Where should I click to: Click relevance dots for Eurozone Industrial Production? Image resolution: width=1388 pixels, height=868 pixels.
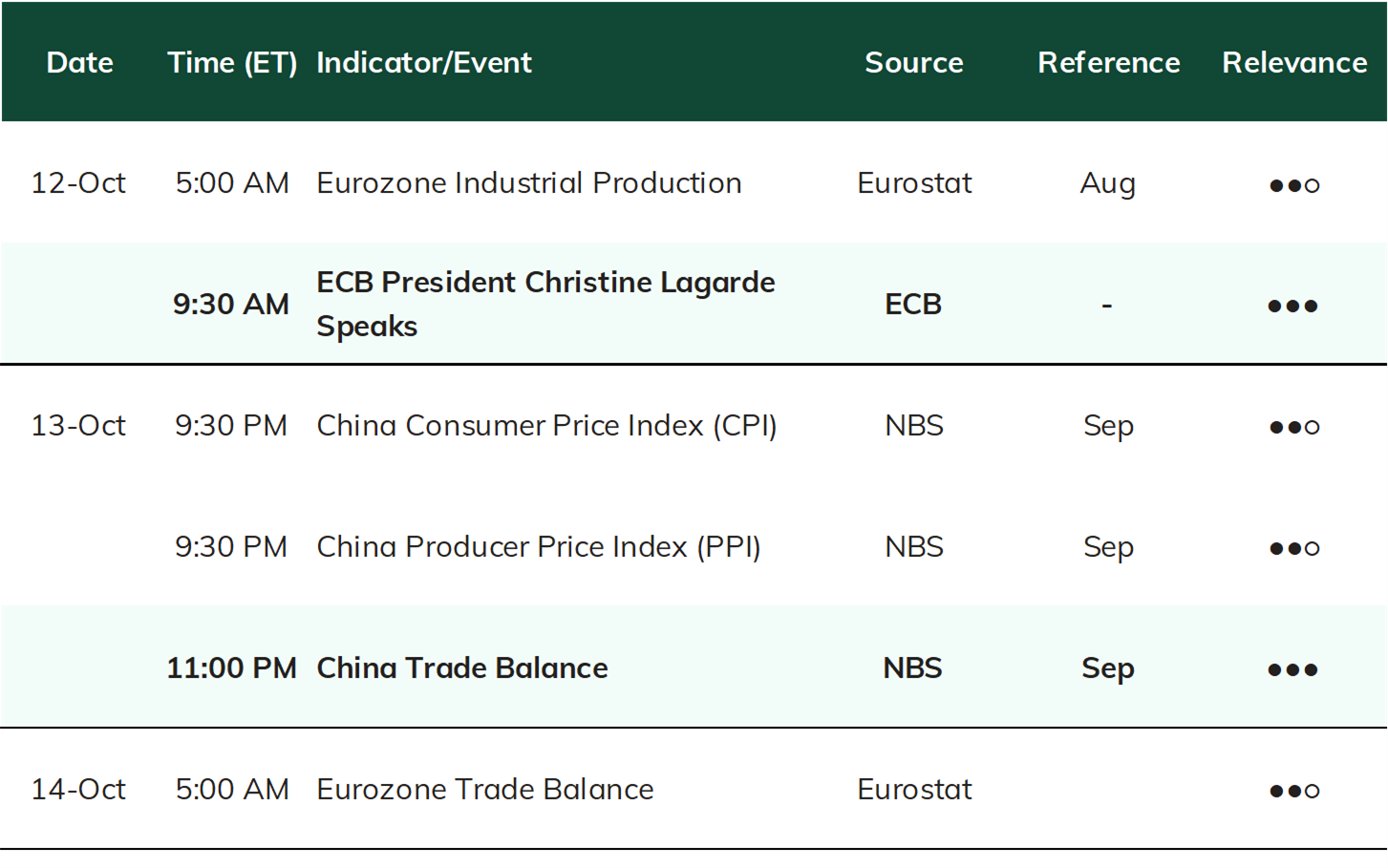[x=1294, y=185]
